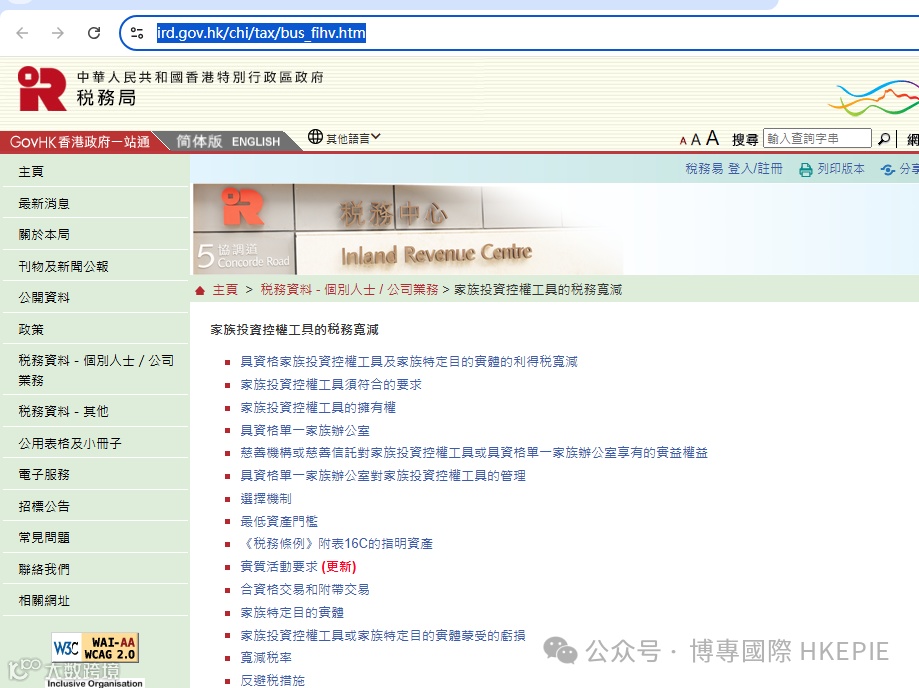
Task: Open 關於本局 in sidebar menu
Action: pos(44,234)
